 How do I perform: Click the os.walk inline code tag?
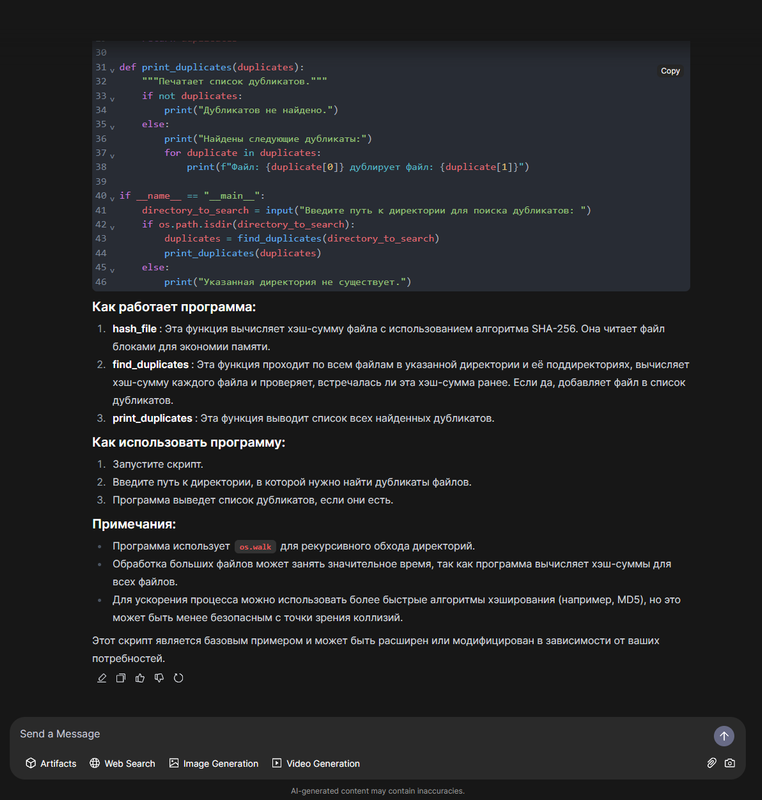point(255,546)
